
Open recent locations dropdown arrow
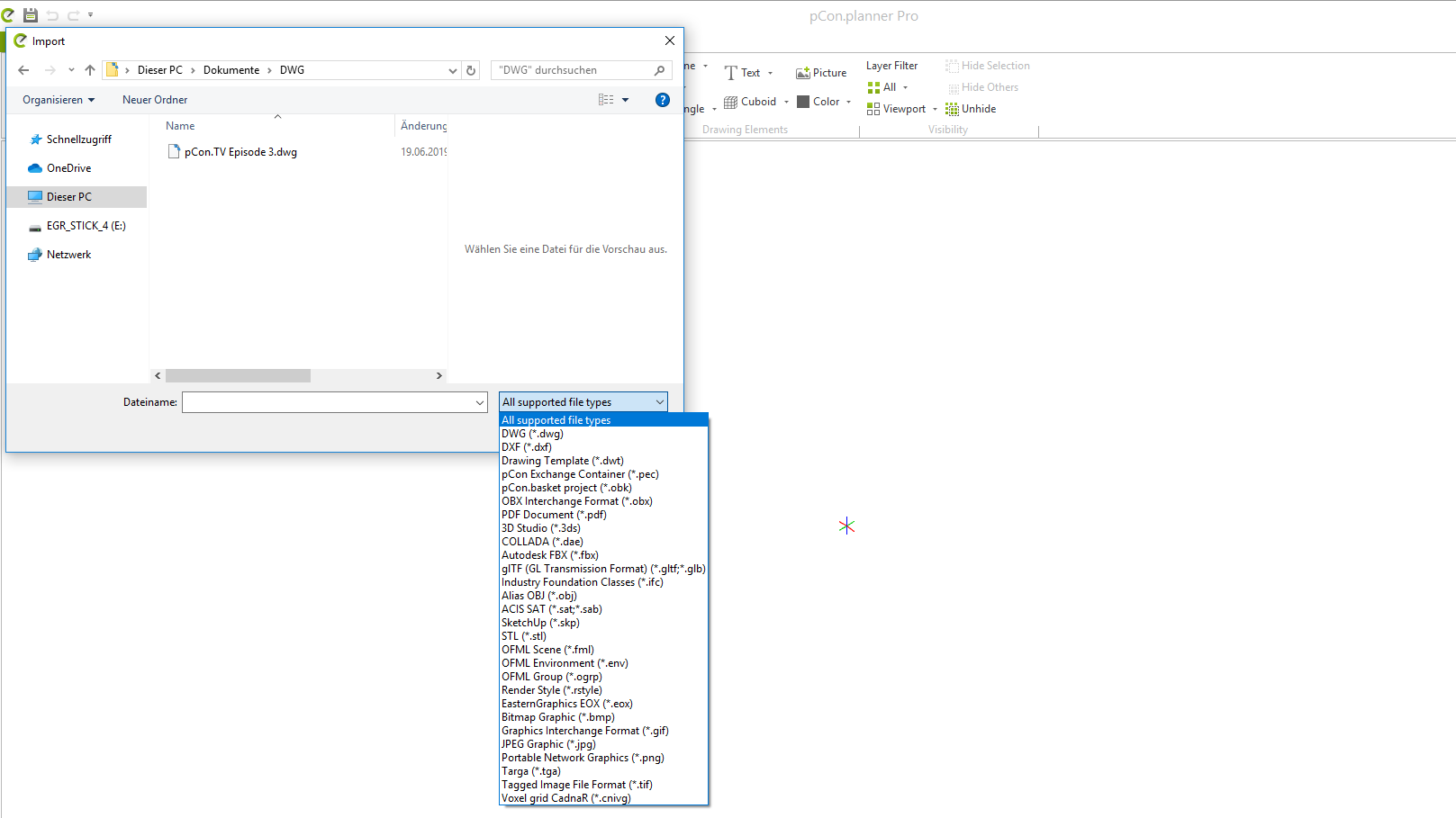[x=71, y=70]
